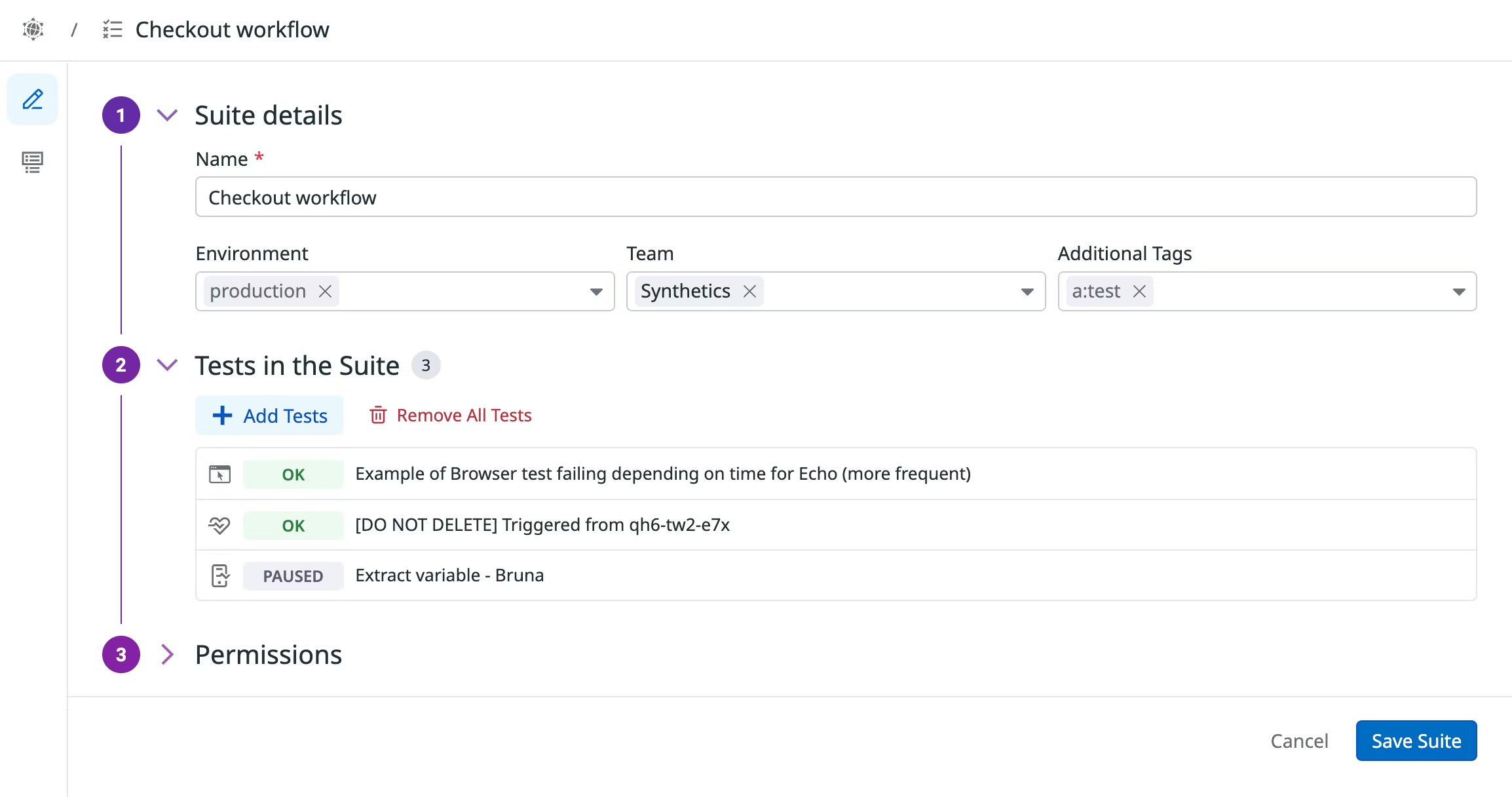Click the mobile test icon on Extract variable row
Viewport: 1512px width, 797px height.
point(219,575)
